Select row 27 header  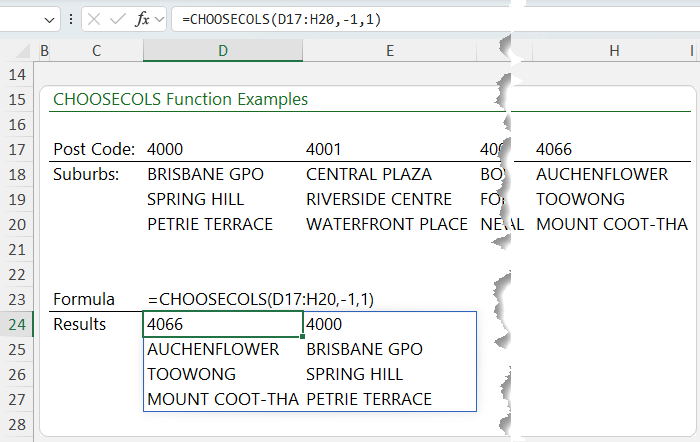(x=17, y=399)
